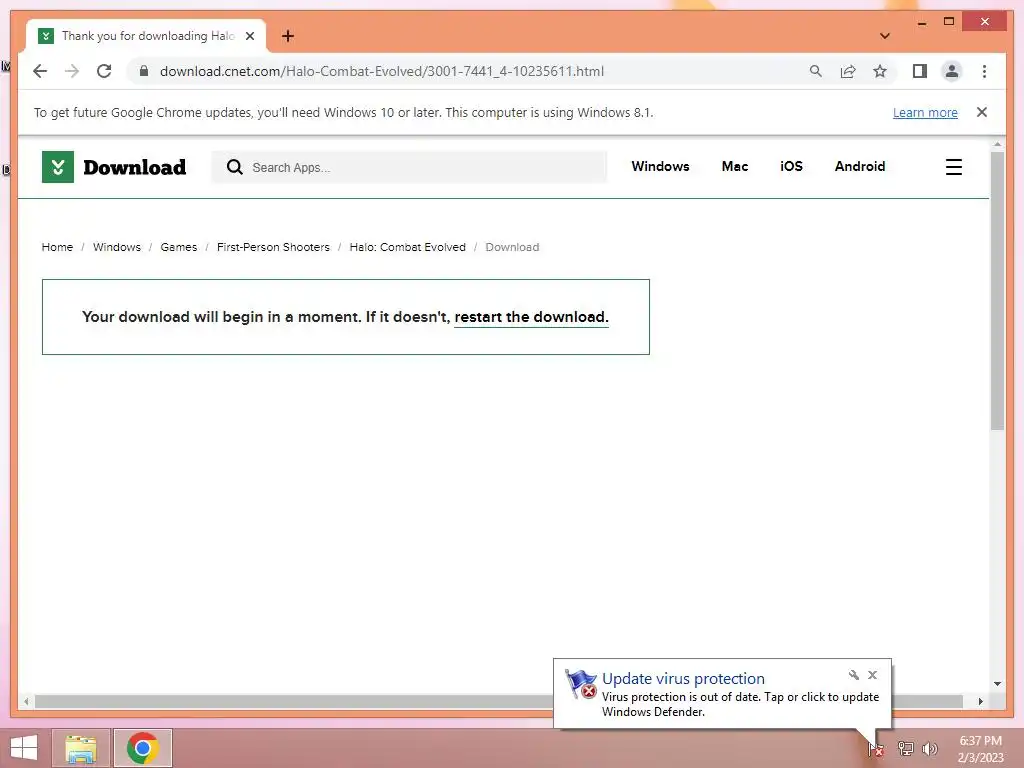Screen dimensions: 1024x768
Task: Open the volume tray icon
Action: [929, 748]
